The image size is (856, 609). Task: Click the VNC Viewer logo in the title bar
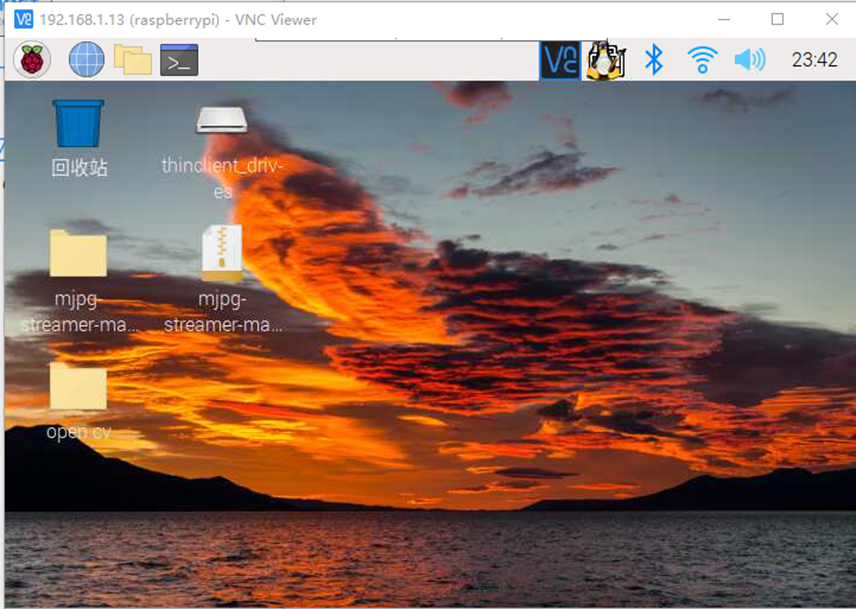[23, 20]
